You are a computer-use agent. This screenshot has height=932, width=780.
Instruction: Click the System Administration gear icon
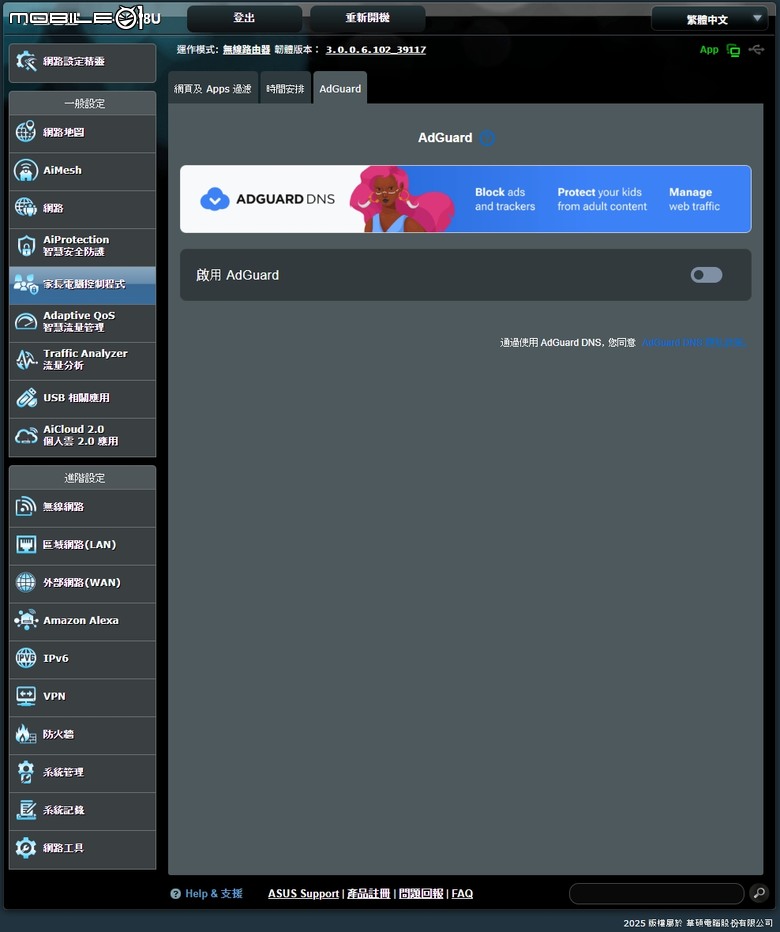pyautogui.click(x=26, y=772)
